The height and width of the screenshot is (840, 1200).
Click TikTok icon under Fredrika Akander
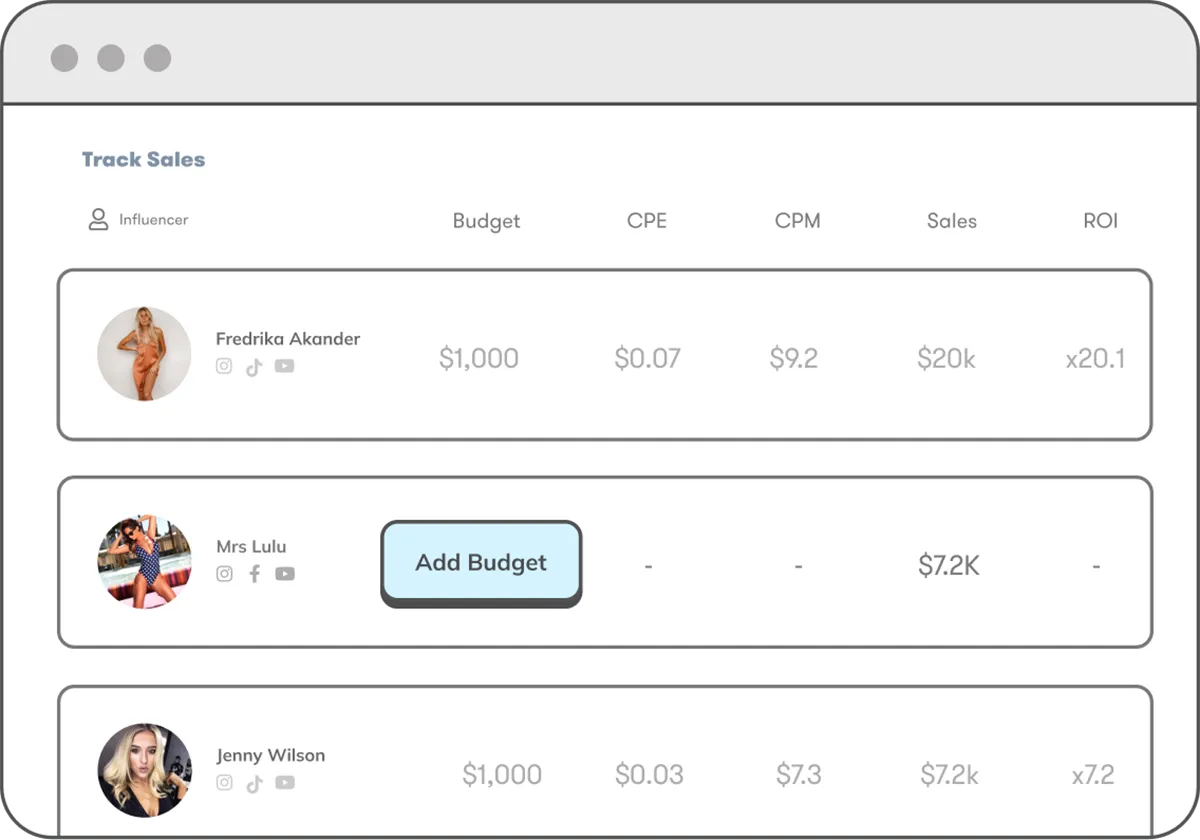(254, 367)
